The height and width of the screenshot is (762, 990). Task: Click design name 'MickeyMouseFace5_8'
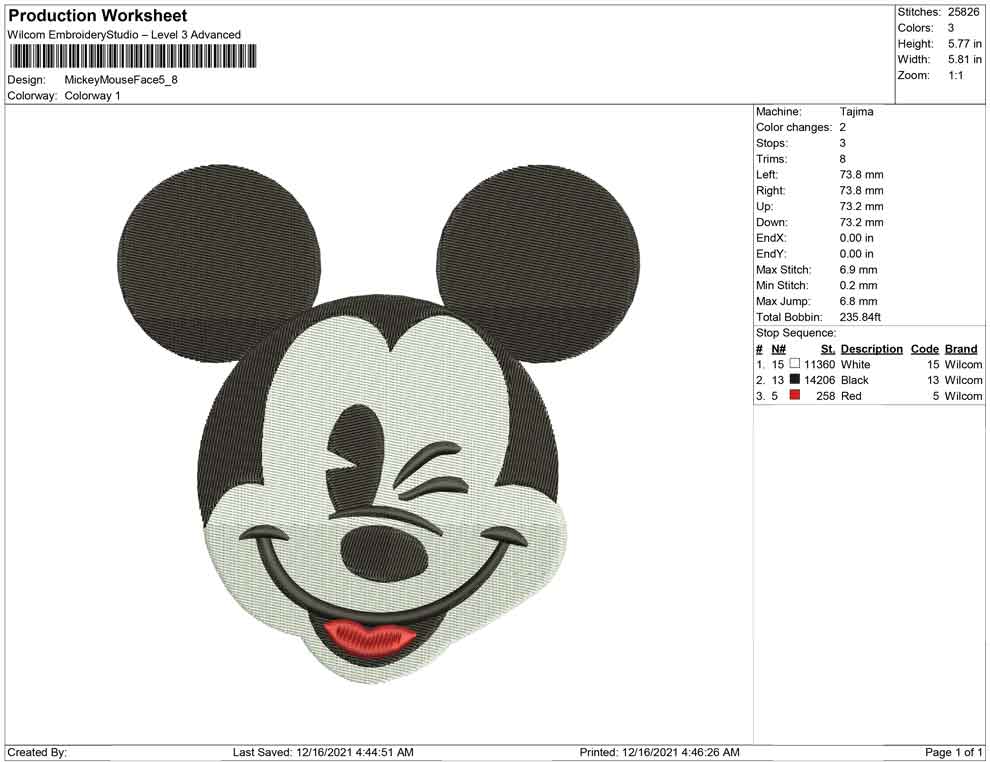click(121, 80)
